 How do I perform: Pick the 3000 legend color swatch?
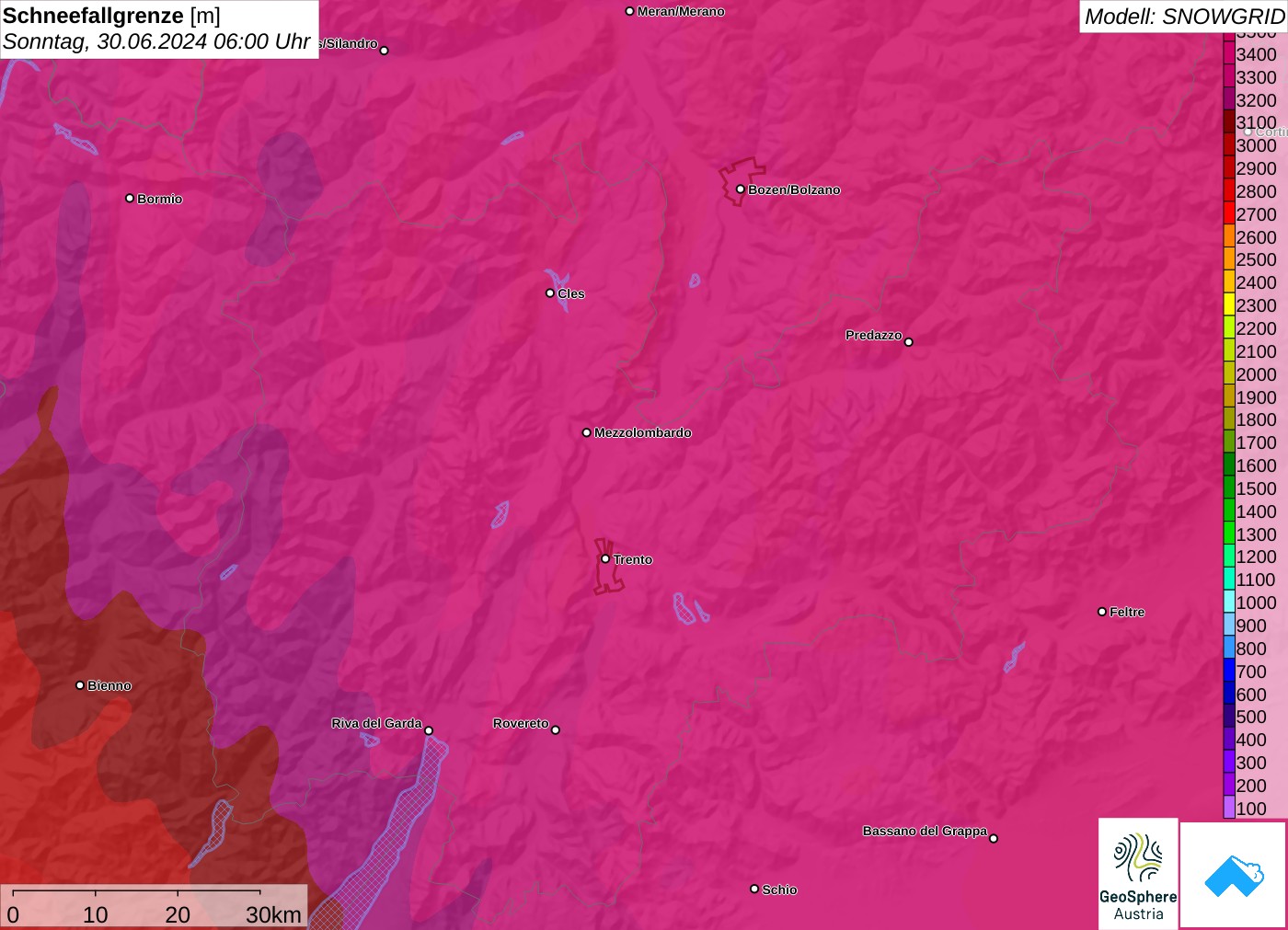(x=1229, y=144)
